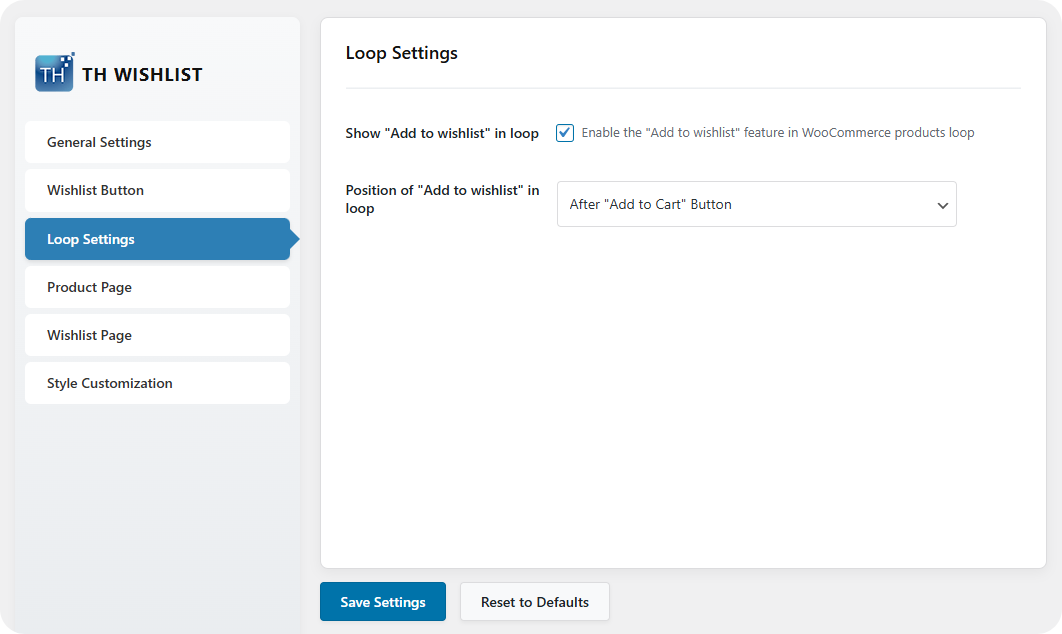The height and width of the screenshot is (634, 1062).
Task: Uncheck the Show "Add to wishlist" in loop checkbox
Action: tap(565, 133)
